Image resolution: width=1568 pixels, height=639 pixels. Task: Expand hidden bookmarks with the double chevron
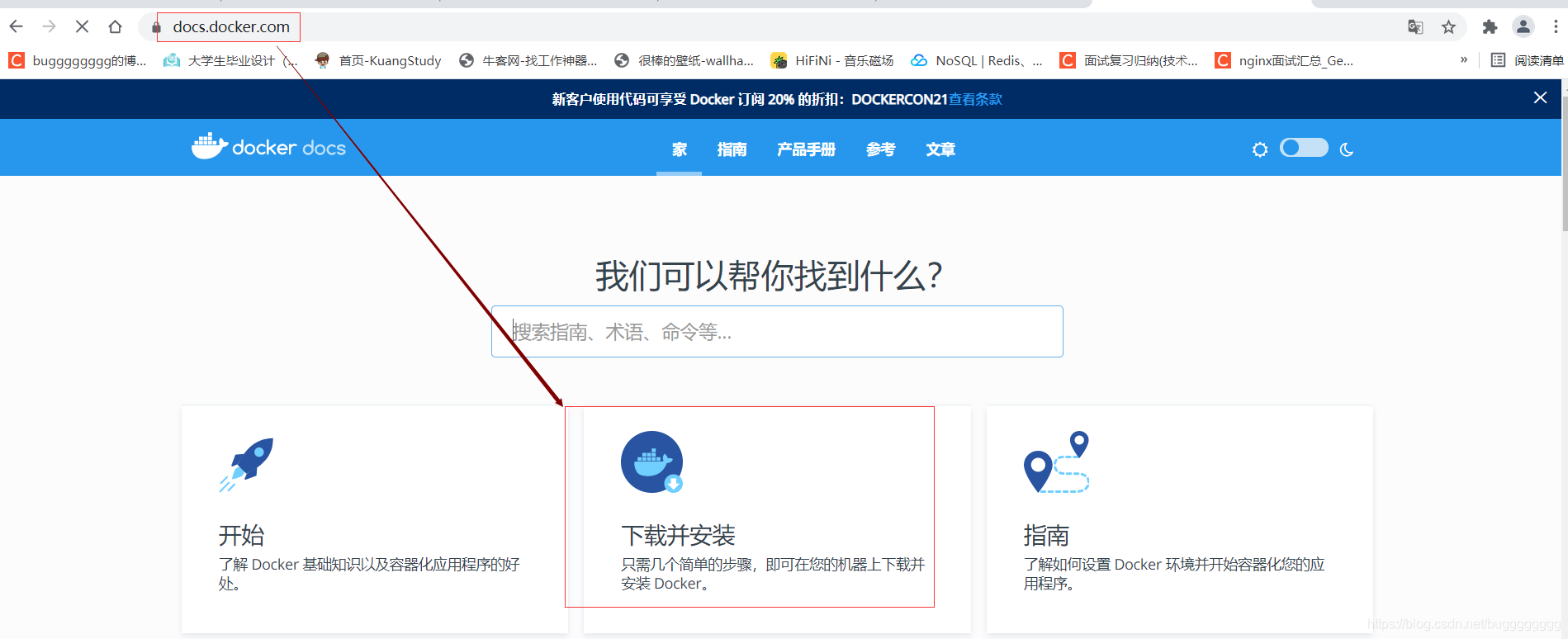1464,59
